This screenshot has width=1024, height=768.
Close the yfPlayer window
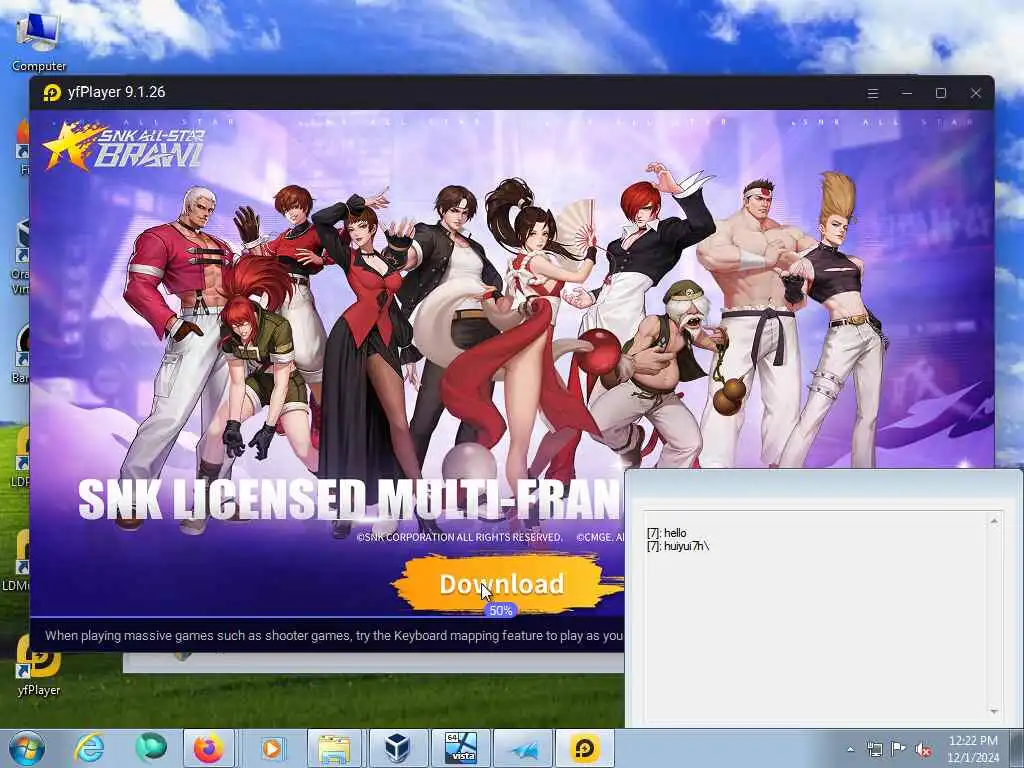[975, 93]
